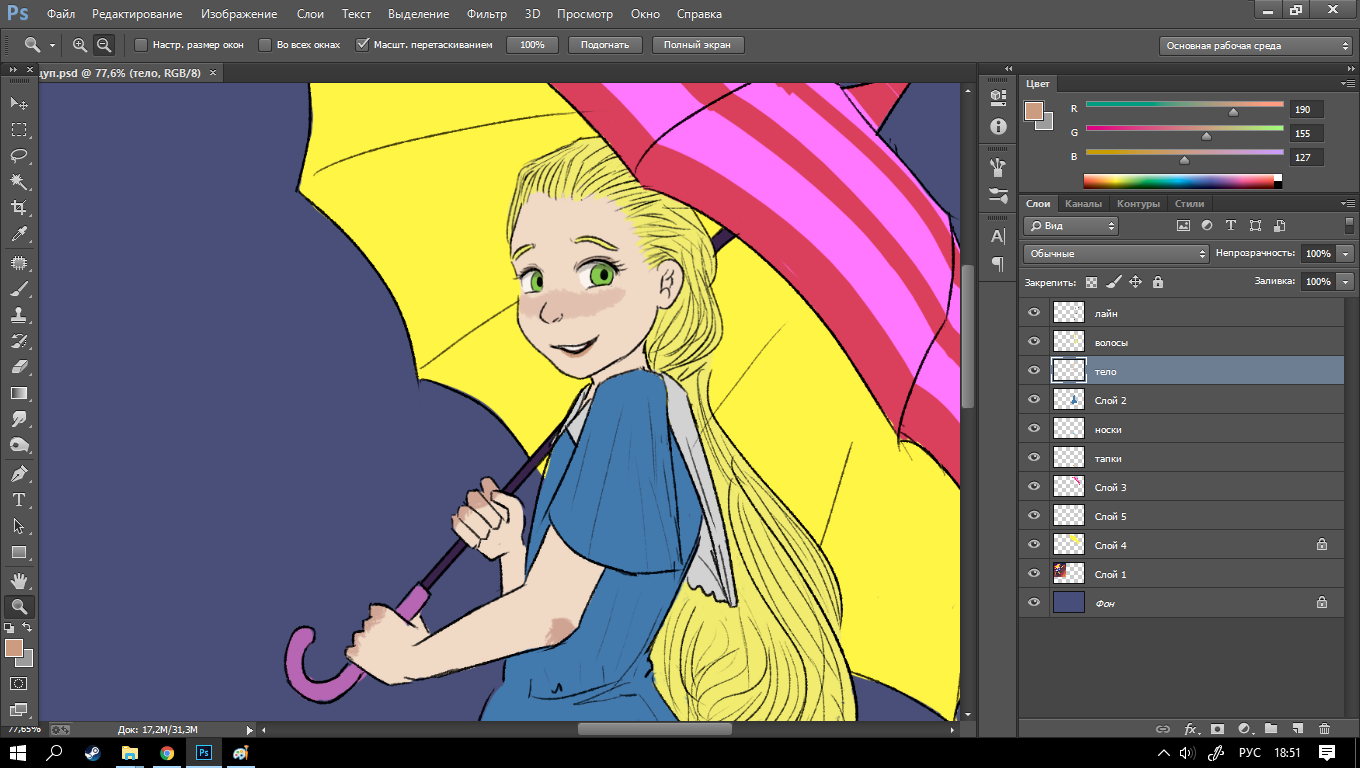Open blend mode dropdown 'Обычные'
The image size is (1360, 768).
tap(1117, 254)
